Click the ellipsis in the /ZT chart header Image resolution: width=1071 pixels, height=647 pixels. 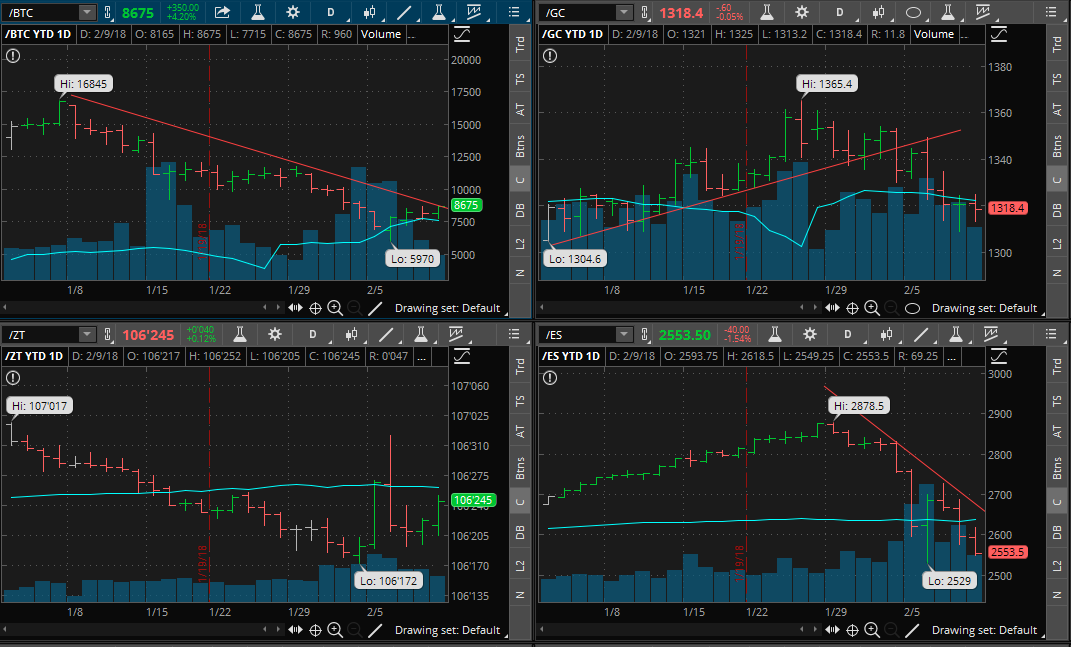[x=421, y=356]
